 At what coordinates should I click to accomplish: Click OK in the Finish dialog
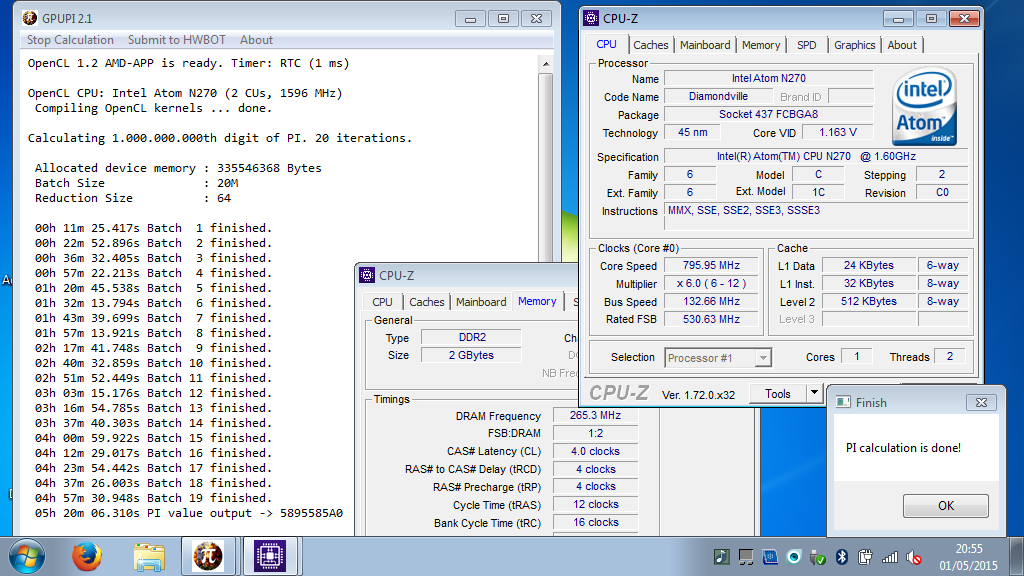946,505
